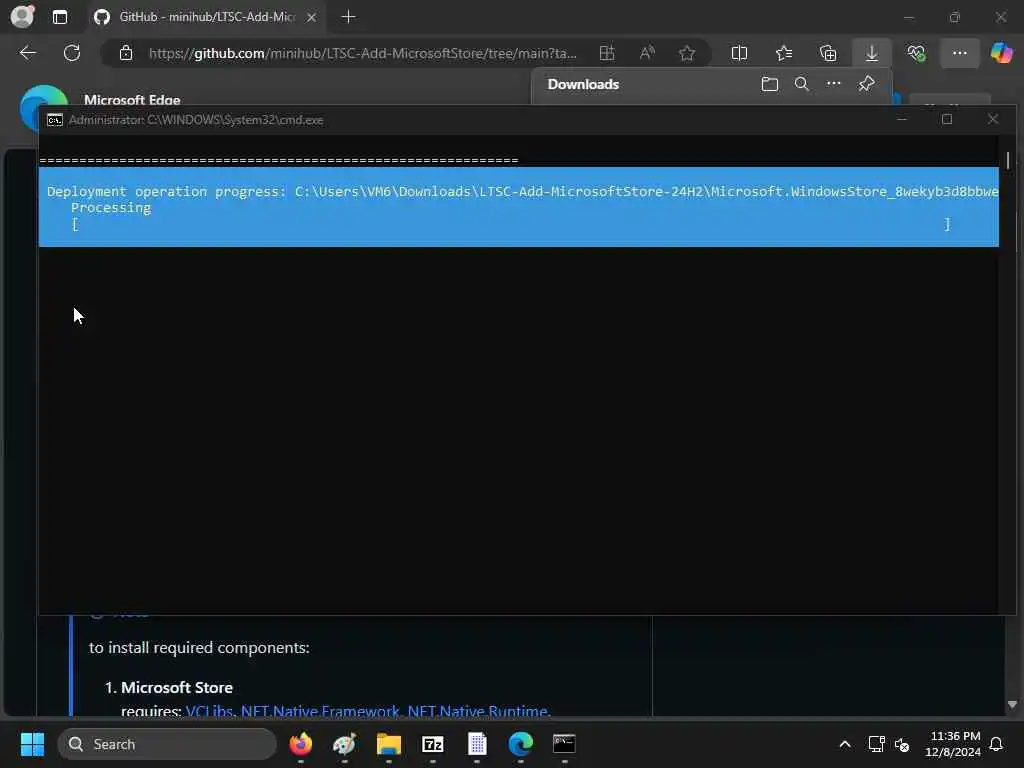
Task: Open the Edge profile avatar
Action: pos(22,16)
